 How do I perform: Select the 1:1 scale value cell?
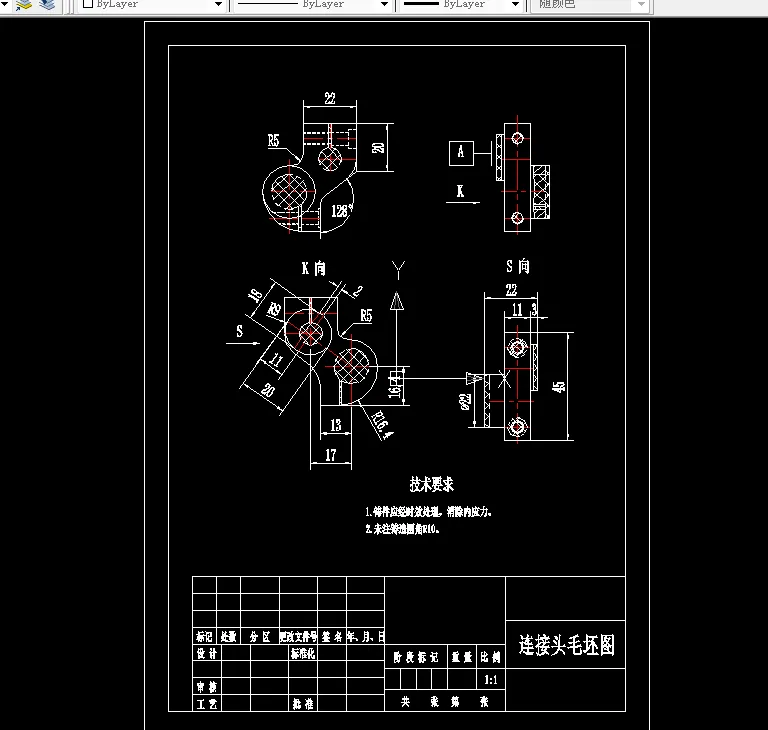tap(491, 680)
